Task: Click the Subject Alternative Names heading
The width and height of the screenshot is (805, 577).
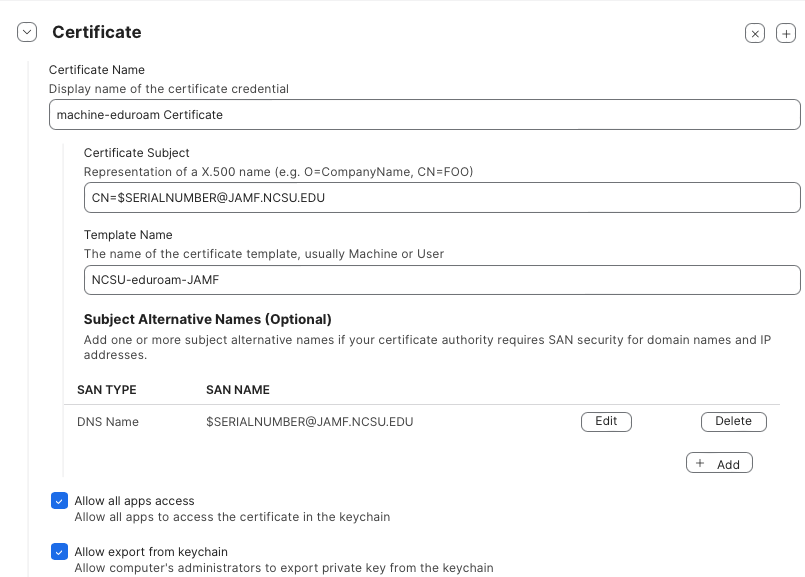Action: (x=207, y=320)
